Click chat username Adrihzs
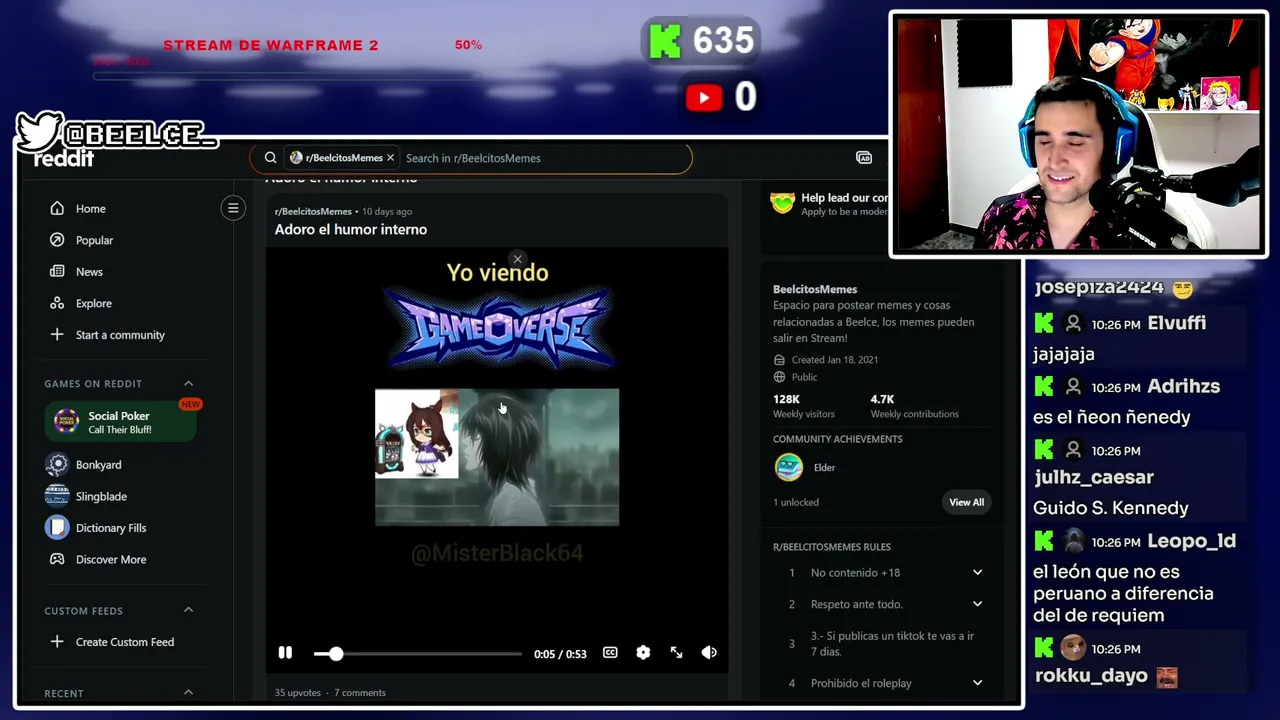 click(1183, 386)
